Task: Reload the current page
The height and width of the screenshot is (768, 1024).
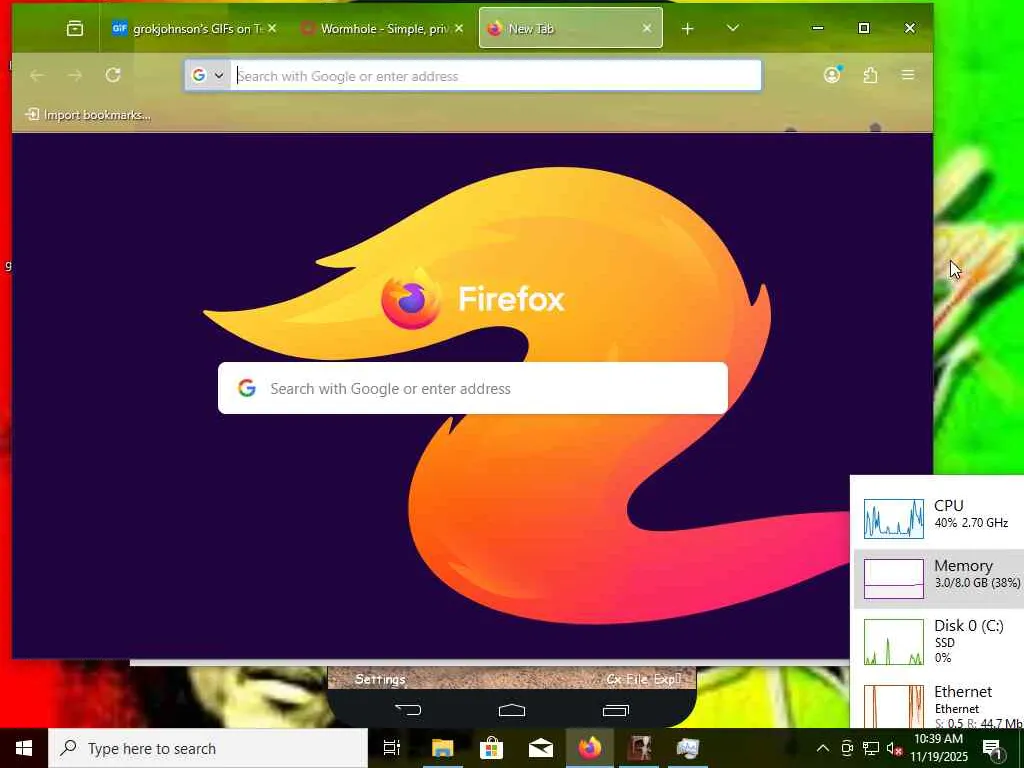Action: (113, 75)
